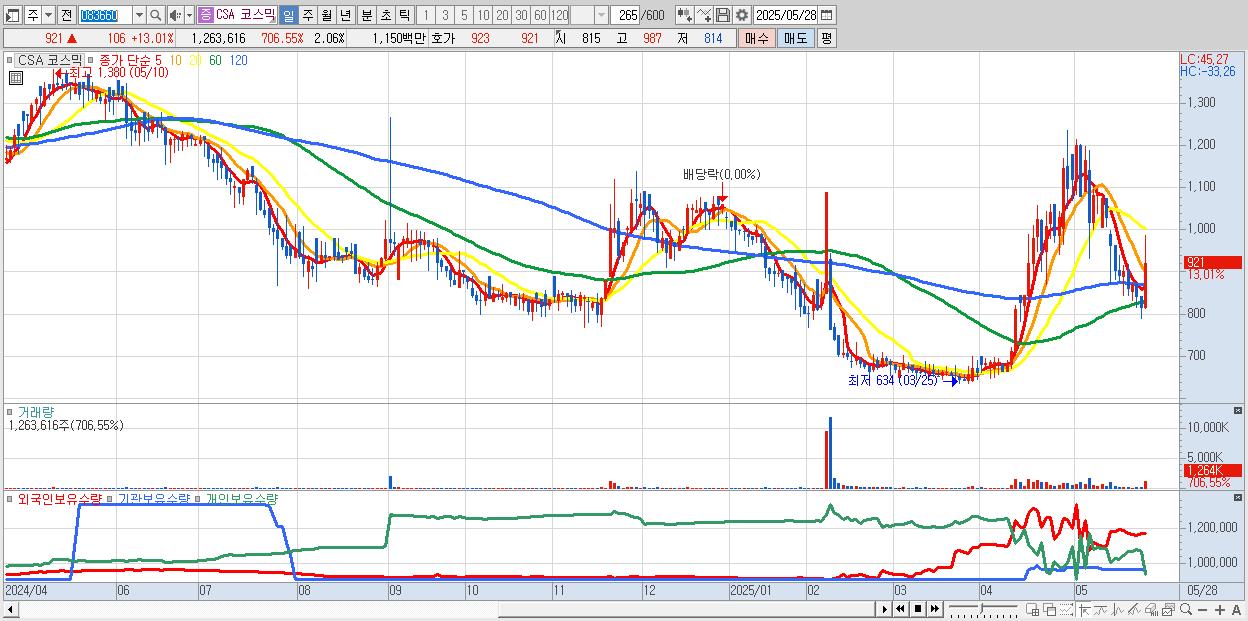The height and width of the screenshot is (621, 1248).
Task: Select interval 1 tab
Action: pos(425,15)
